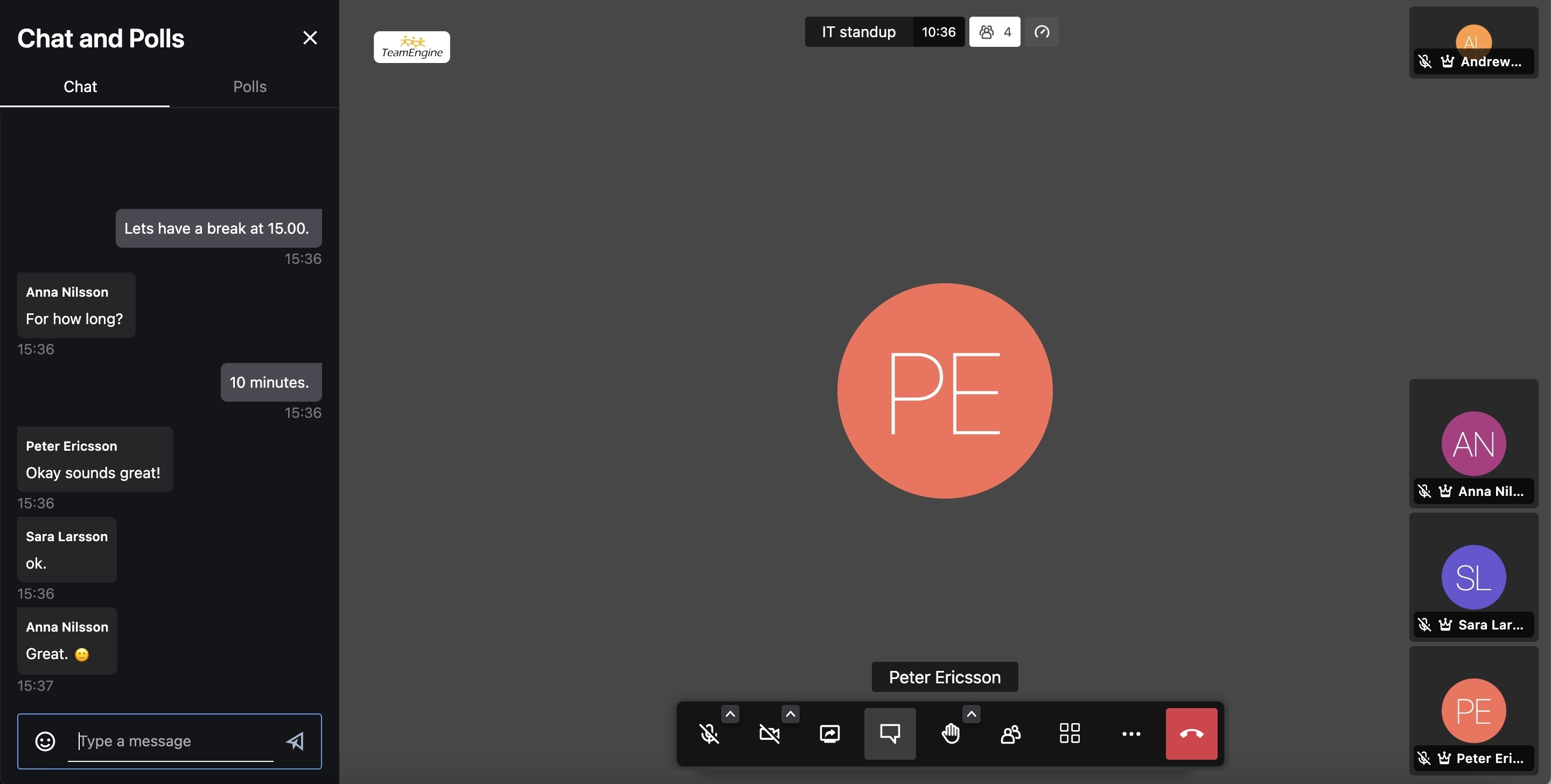Open more actions menu

[1131, 733]
